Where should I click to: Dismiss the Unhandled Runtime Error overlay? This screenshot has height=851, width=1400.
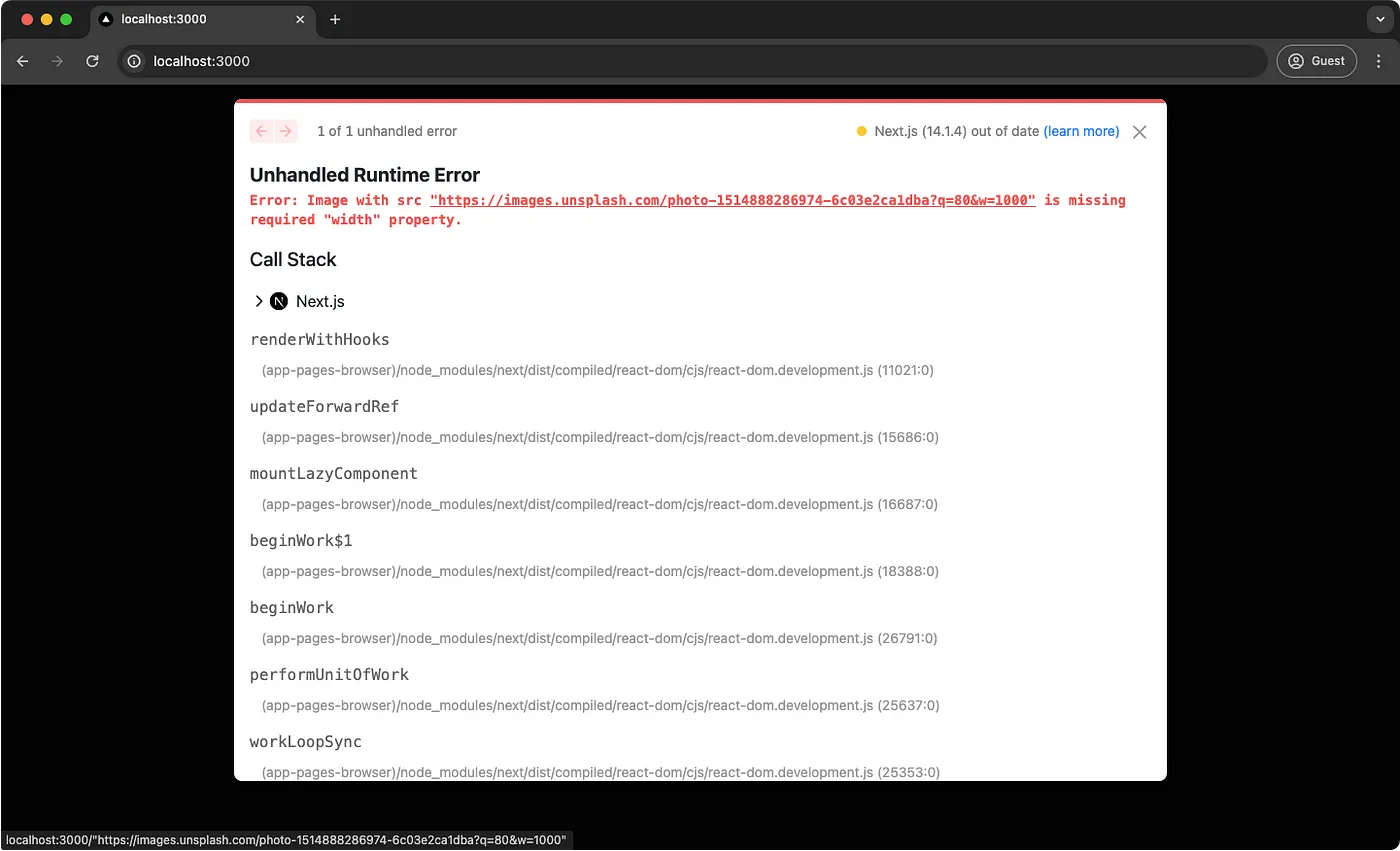(1139, 132)
